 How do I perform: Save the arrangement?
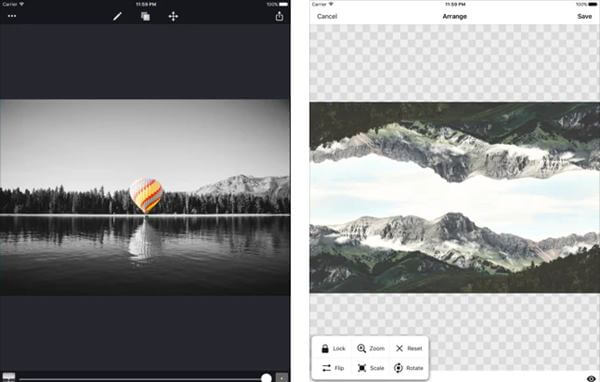coord(584,16)
